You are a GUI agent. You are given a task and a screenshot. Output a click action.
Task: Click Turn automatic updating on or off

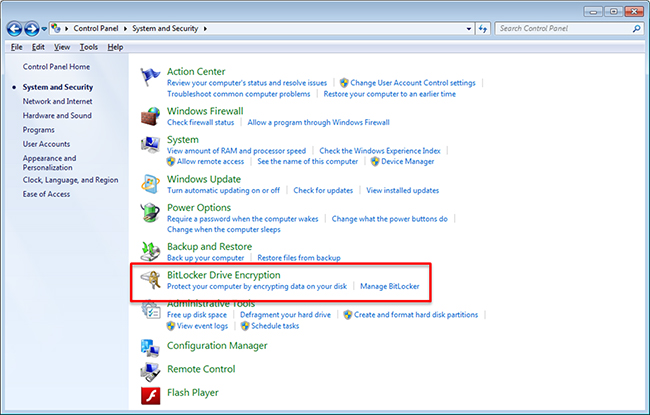point(223,190)
